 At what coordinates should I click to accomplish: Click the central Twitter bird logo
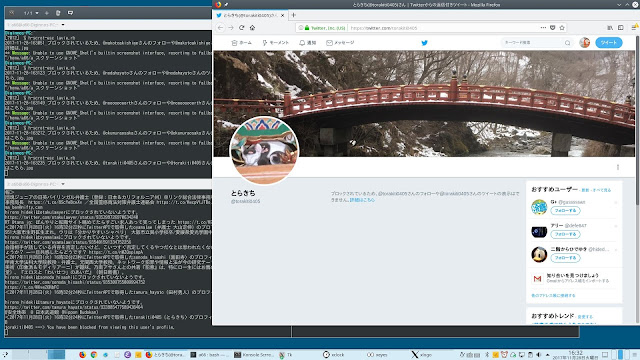coord(424,42)
